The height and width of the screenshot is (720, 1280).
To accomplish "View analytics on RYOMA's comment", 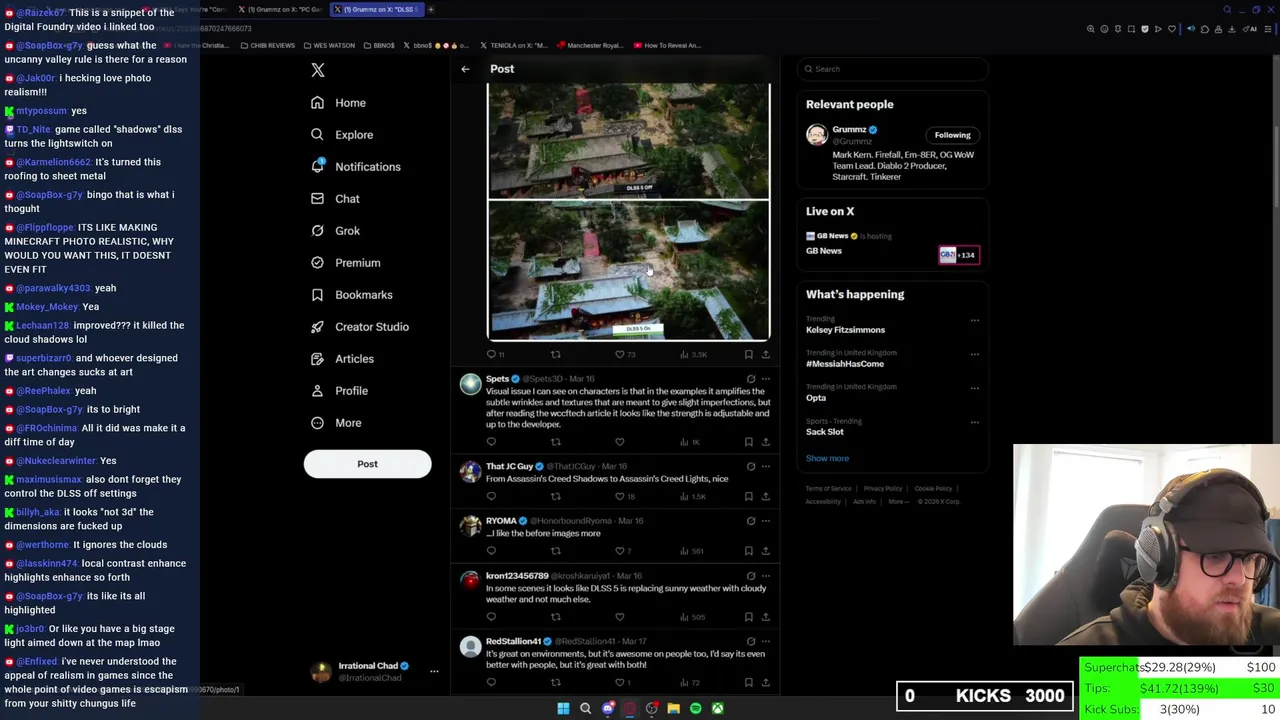I will click(x=690, y=551).
